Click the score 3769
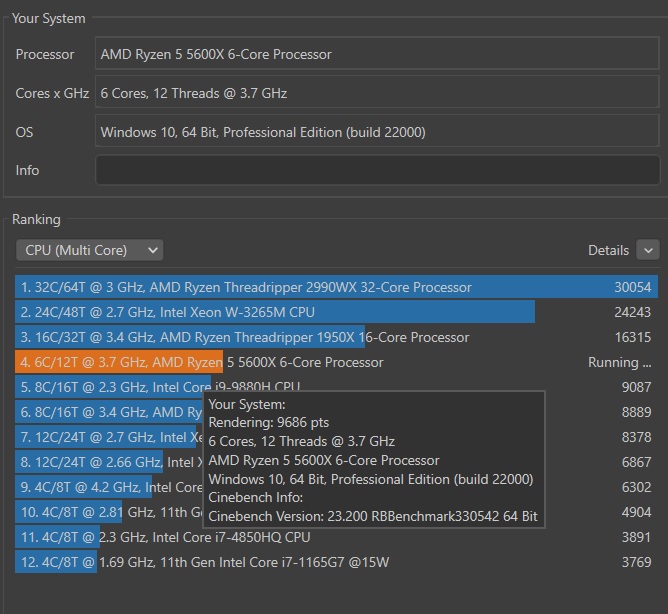This screenshot has width=668, height=614. click(x=636, y=562)
